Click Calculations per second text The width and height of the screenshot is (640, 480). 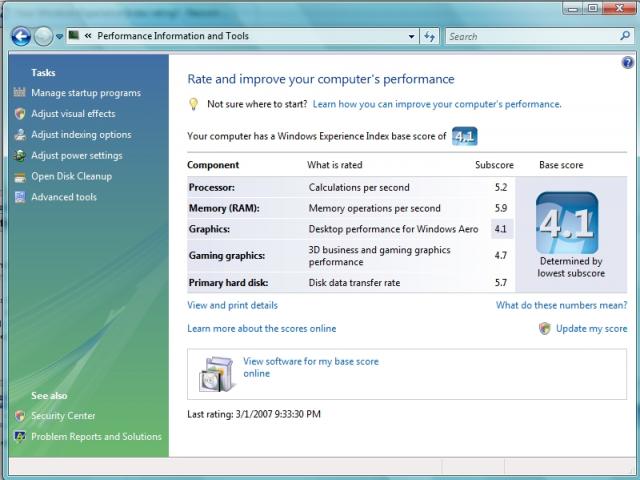pos(359,188)
